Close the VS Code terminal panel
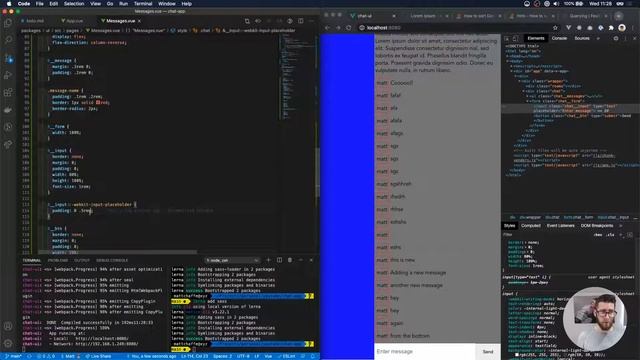Viewport: 640px width, 360px height. click(311, 260)
